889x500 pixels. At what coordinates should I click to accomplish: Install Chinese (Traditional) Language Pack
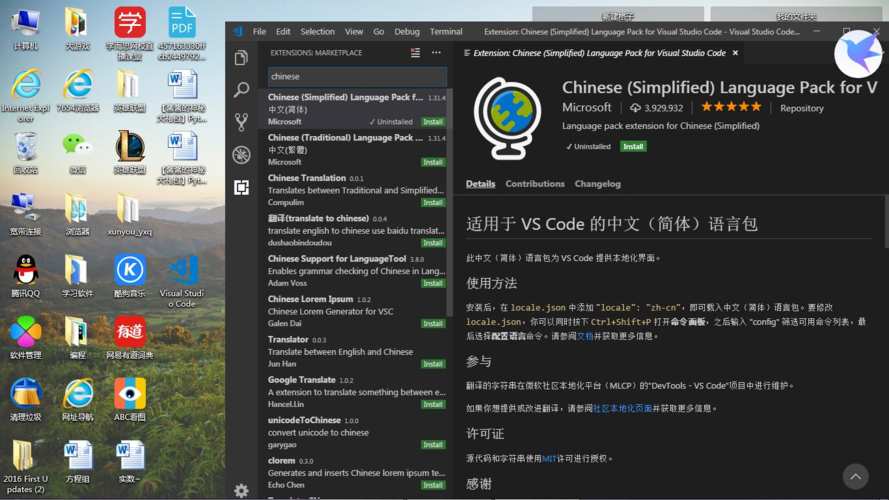tap(433, 162)
